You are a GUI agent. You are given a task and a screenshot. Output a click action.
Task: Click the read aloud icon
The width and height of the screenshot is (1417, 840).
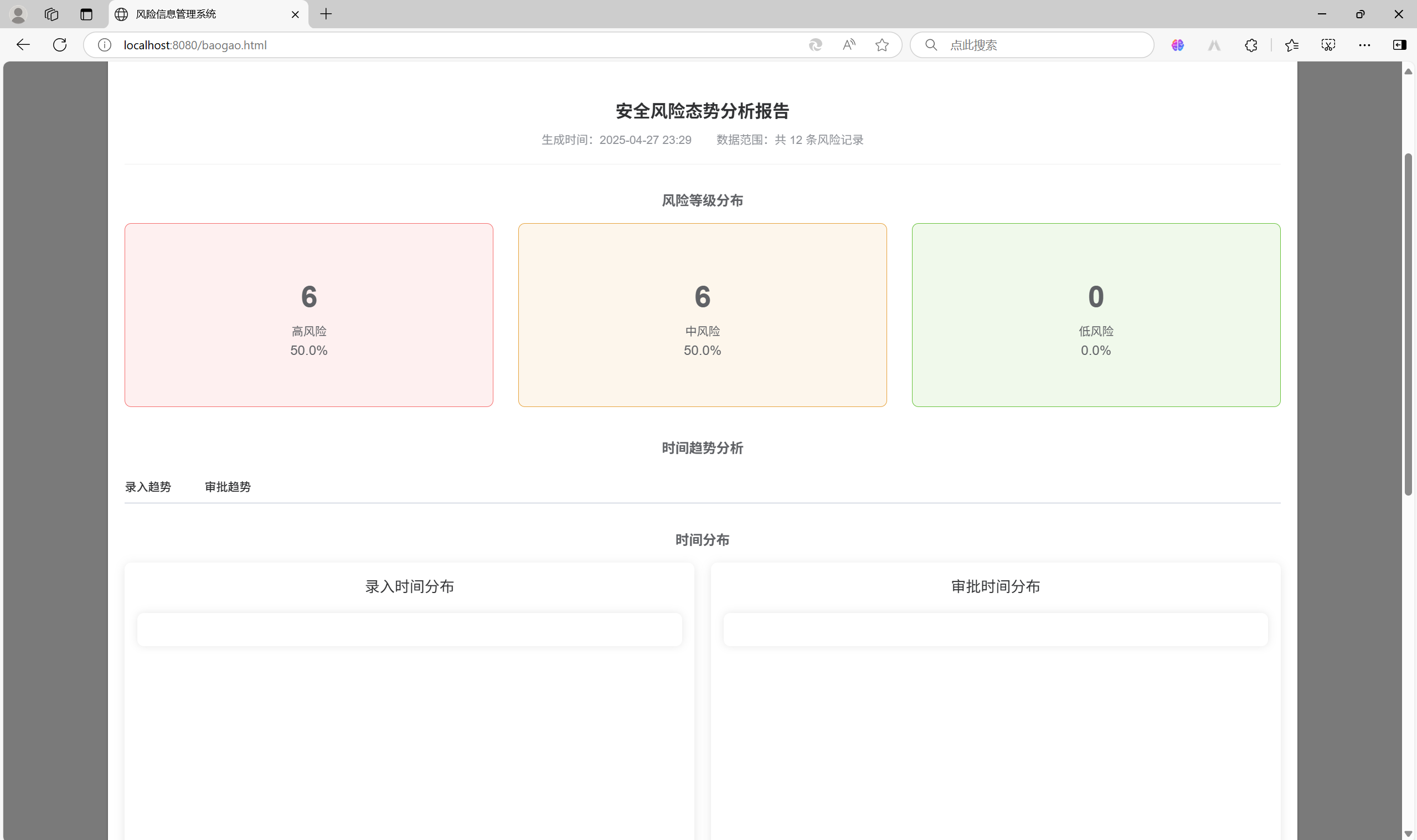coord(849,45)
